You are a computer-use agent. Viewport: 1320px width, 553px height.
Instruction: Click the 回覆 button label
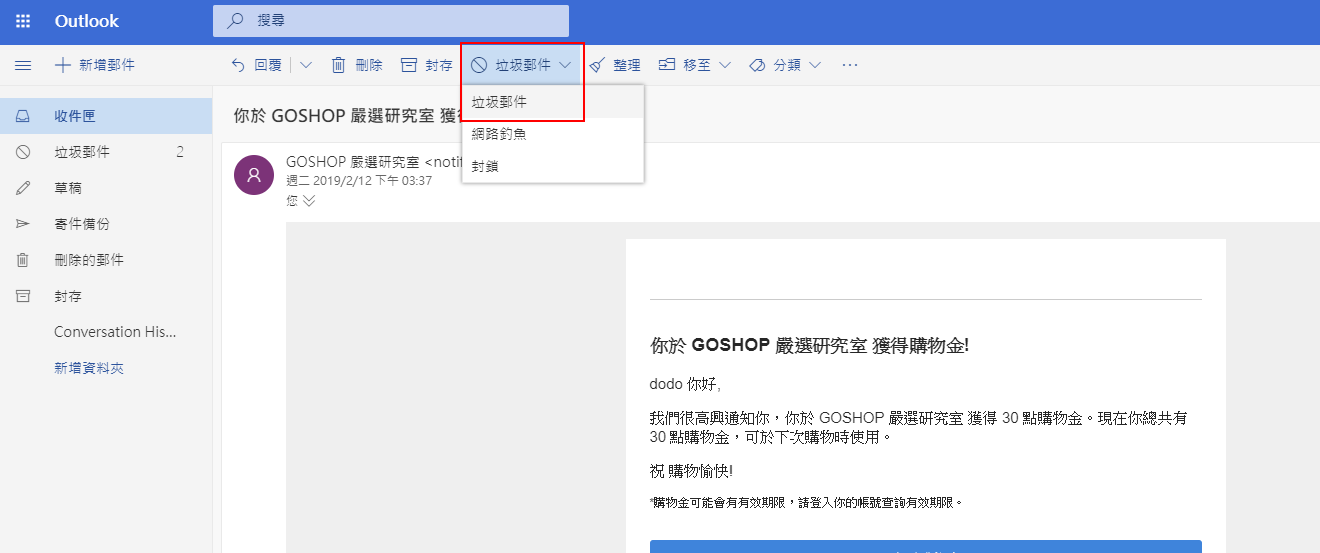pyautogui.click(x=268, y=65)
